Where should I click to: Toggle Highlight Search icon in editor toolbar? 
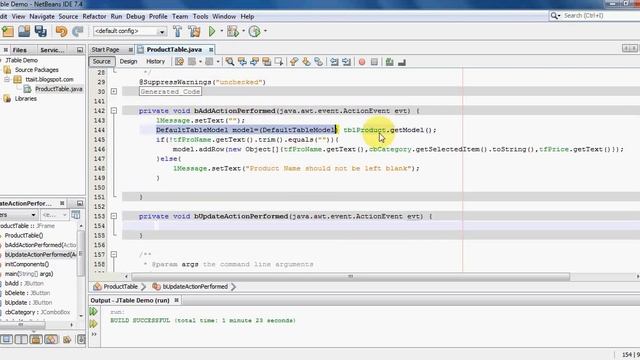[x=267, y=62]
